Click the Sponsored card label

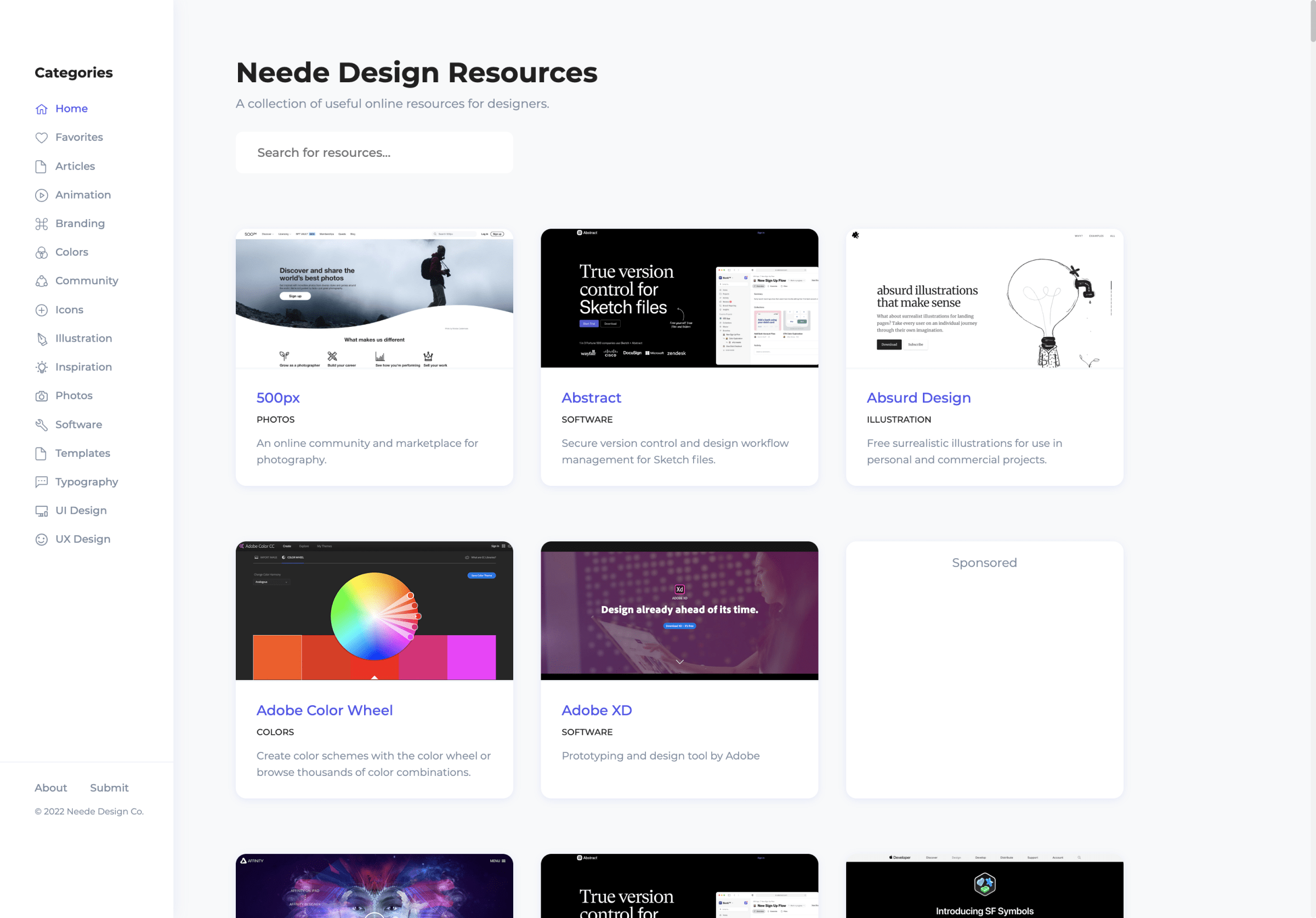[984, 563]
